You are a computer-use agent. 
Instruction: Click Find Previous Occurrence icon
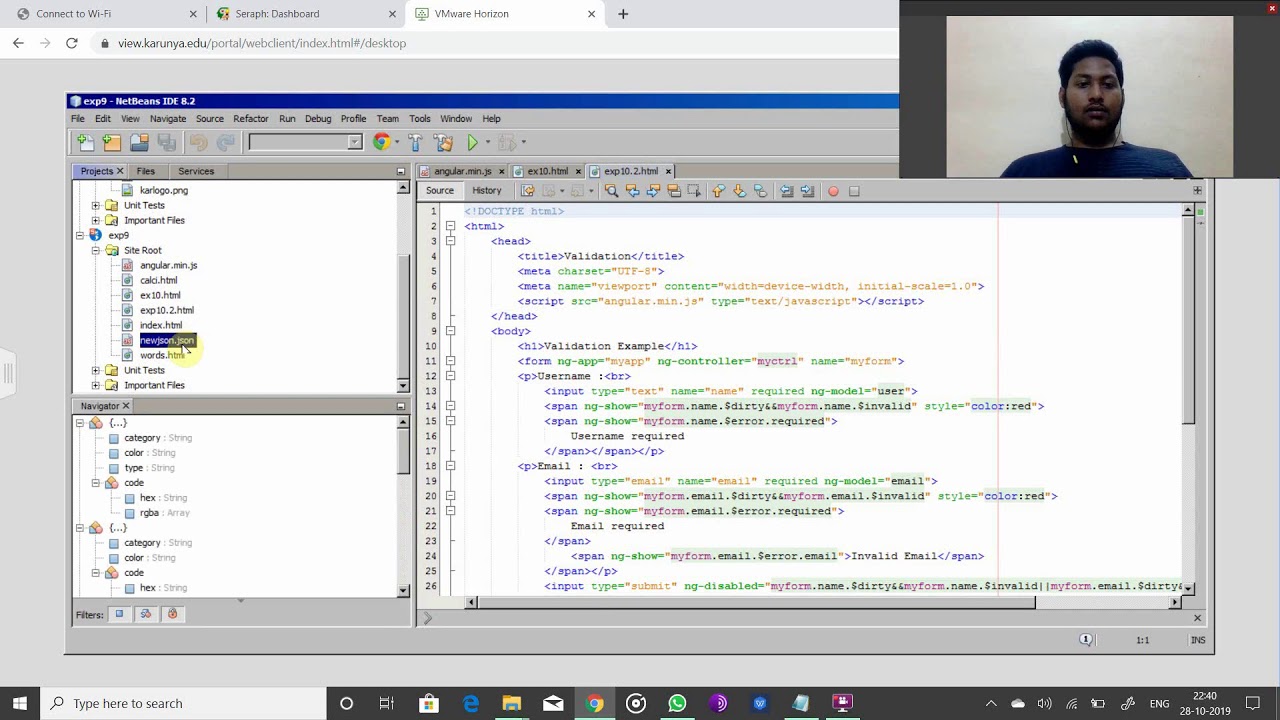click(632, 191)
